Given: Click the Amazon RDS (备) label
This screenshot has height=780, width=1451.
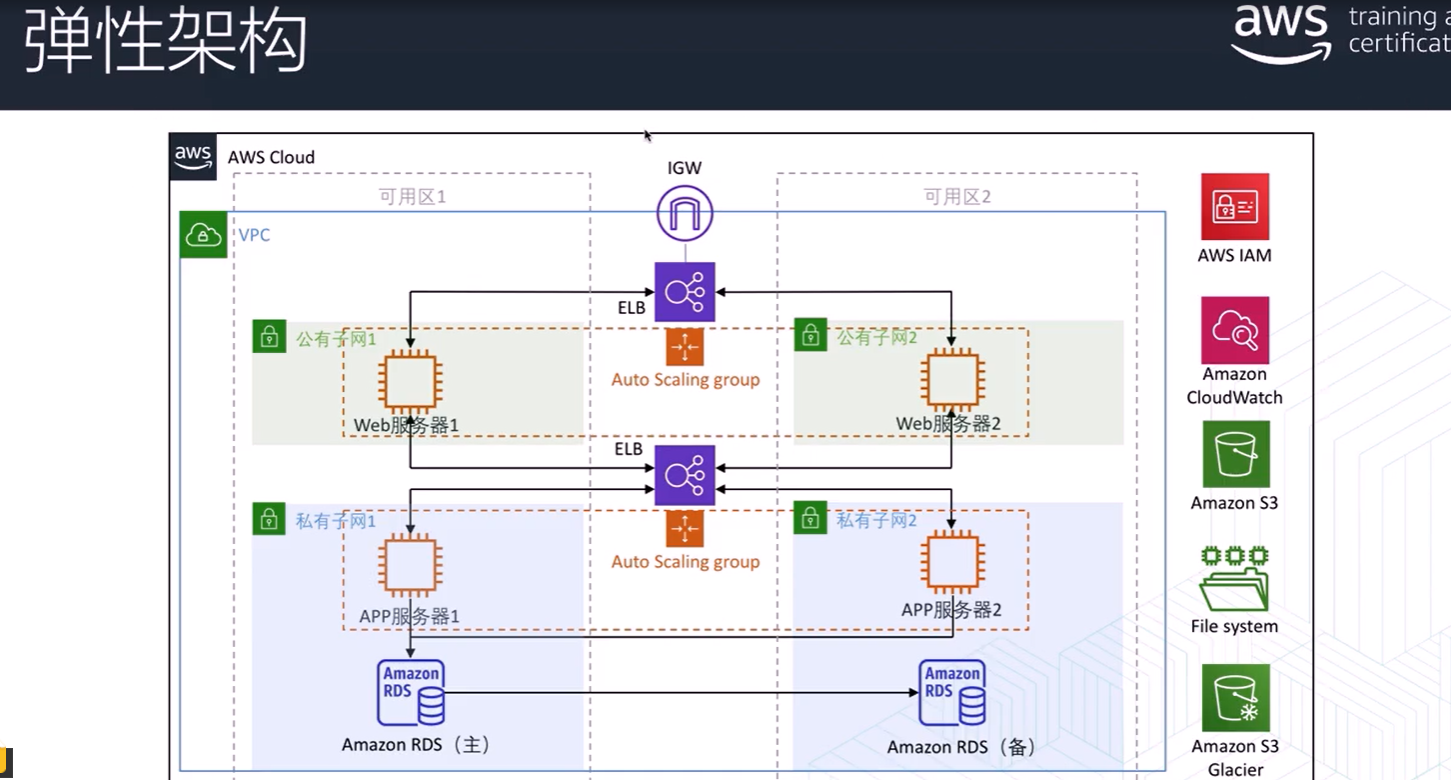Looking at the screenshot, I should pos(961,747).
